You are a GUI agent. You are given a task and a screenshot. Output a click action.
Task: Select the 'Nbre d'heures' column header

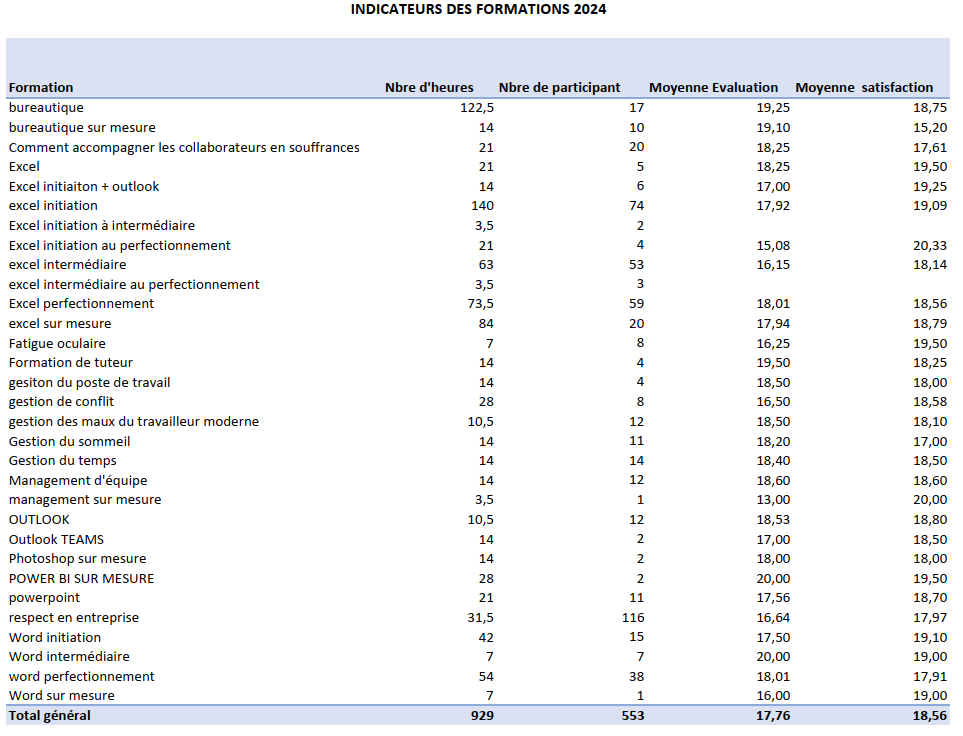coord(429,88)
